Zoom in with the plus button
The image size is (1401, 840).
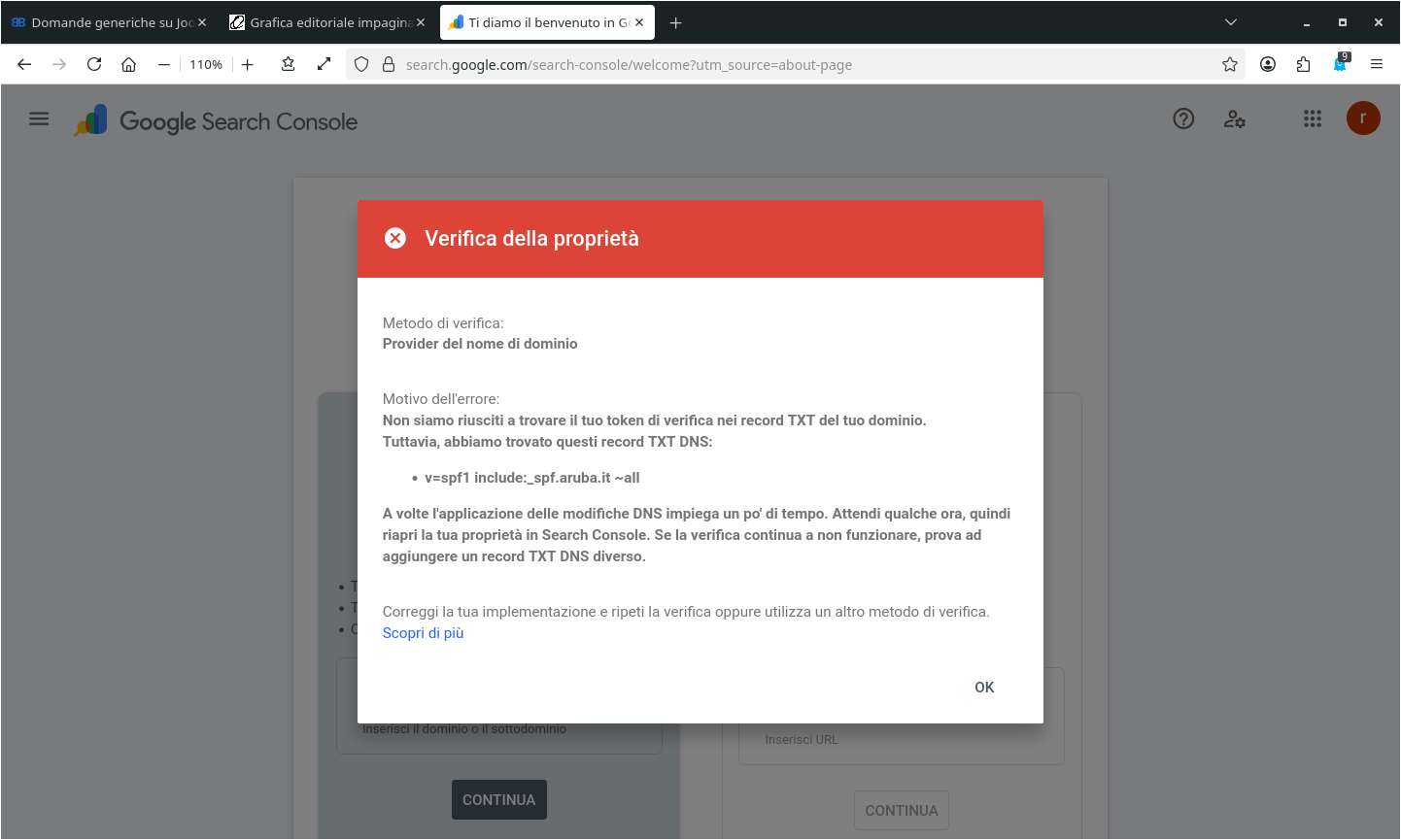pyautogui.click(x=248, y=65)
